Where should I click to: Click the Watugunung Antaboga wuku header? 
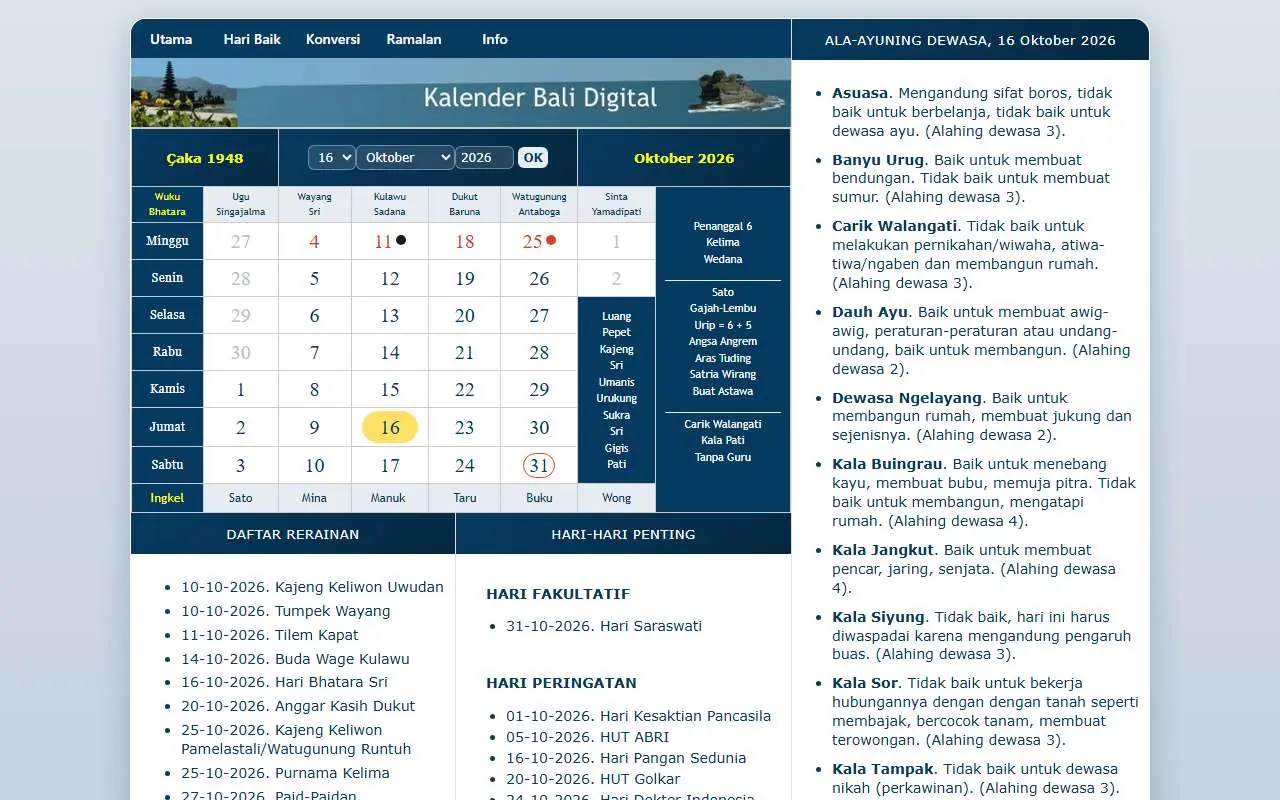[539, 204]
